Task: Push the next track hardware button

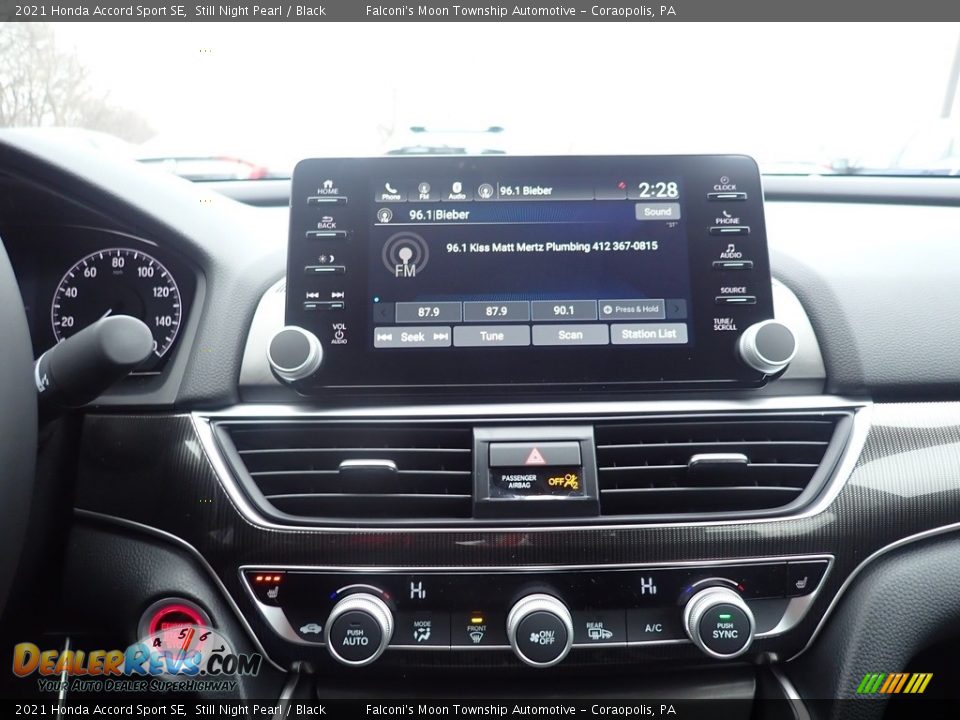Action: [337, 299]
